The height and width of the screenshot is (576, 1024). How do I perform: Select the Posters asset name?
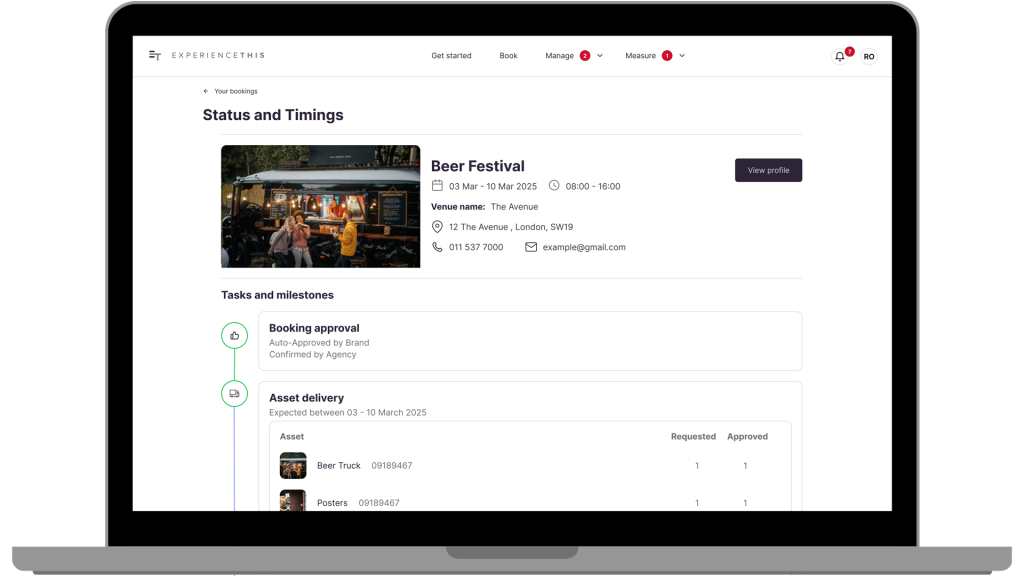click(x=332, y=503)
